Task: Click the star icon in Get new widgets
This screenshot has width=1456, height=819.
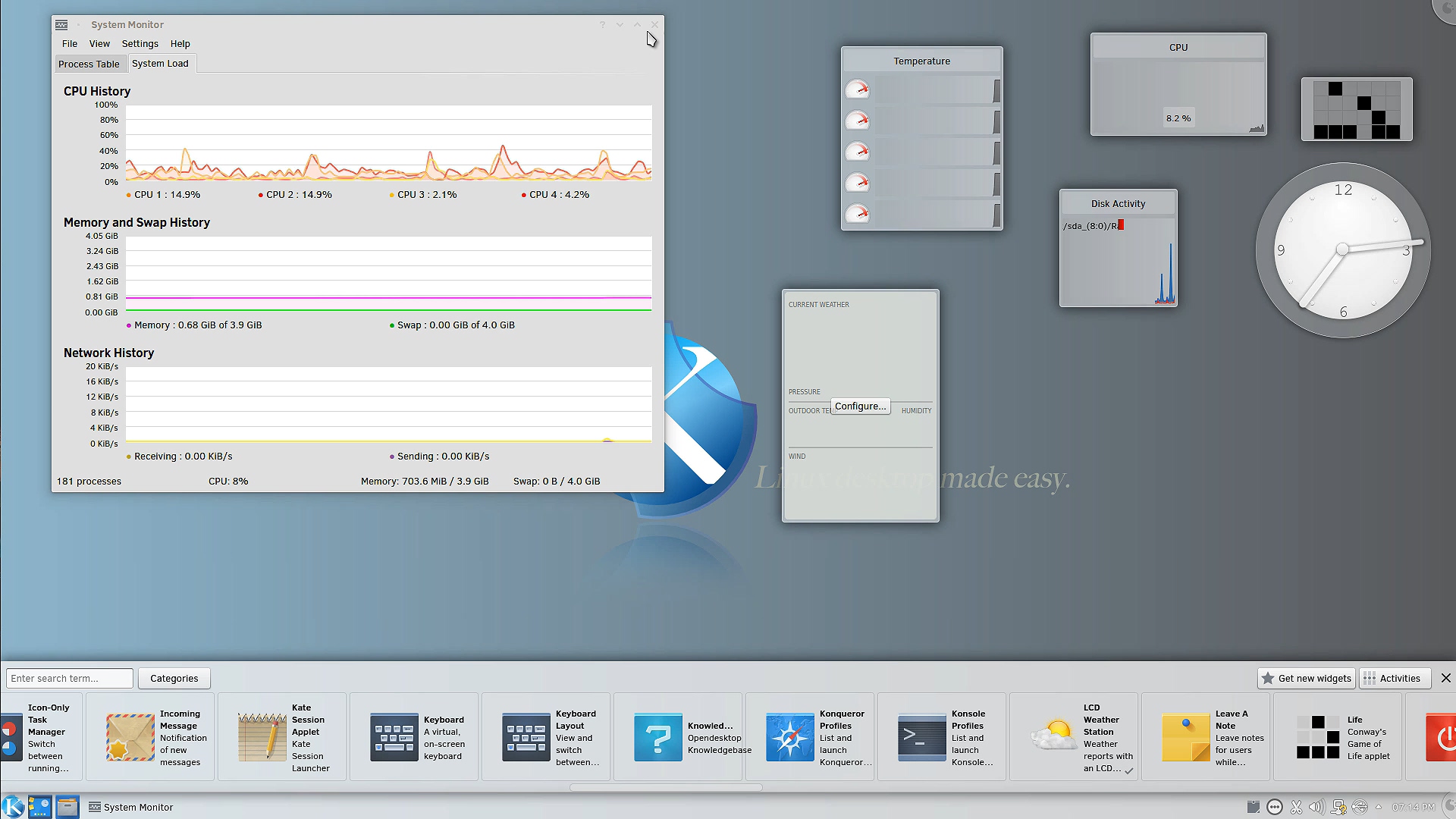Action: point(1267,679)
